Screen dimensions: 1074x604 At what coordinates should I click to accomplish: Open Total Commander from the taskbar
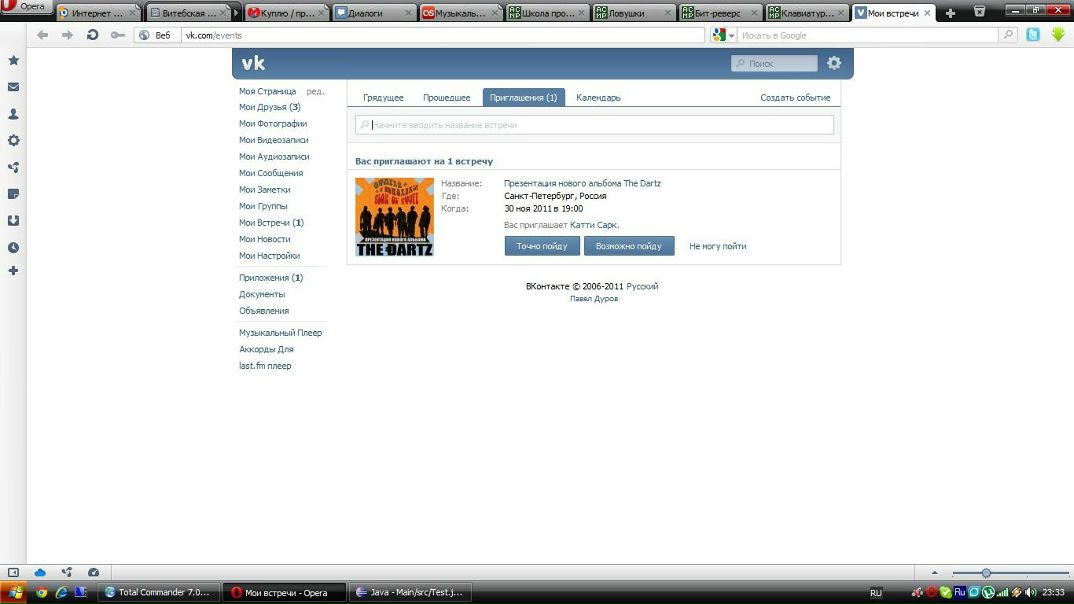tap(156, 592)
